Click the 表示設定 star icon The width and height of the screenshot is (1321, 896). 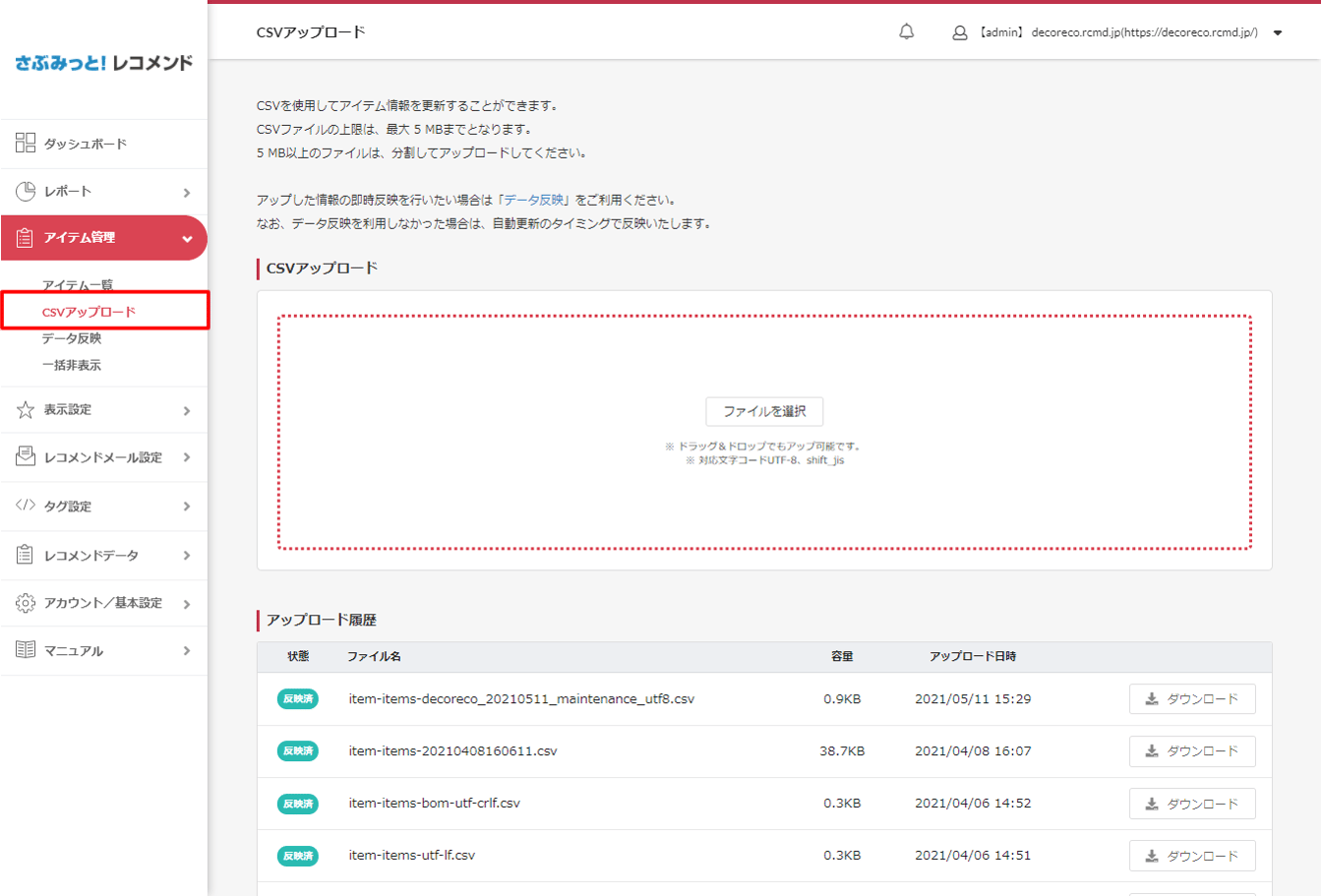pos(26,410)
